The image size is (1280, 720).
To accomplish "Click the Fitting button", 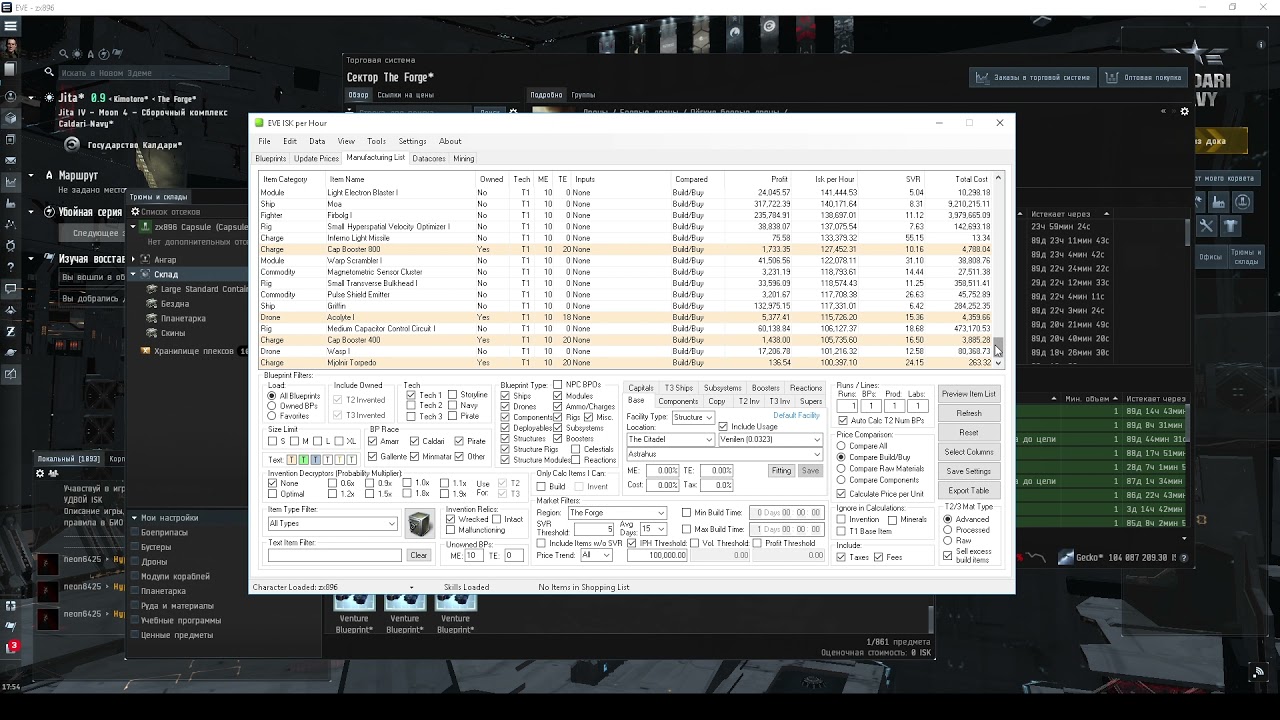I will click(x=781, y=470).
